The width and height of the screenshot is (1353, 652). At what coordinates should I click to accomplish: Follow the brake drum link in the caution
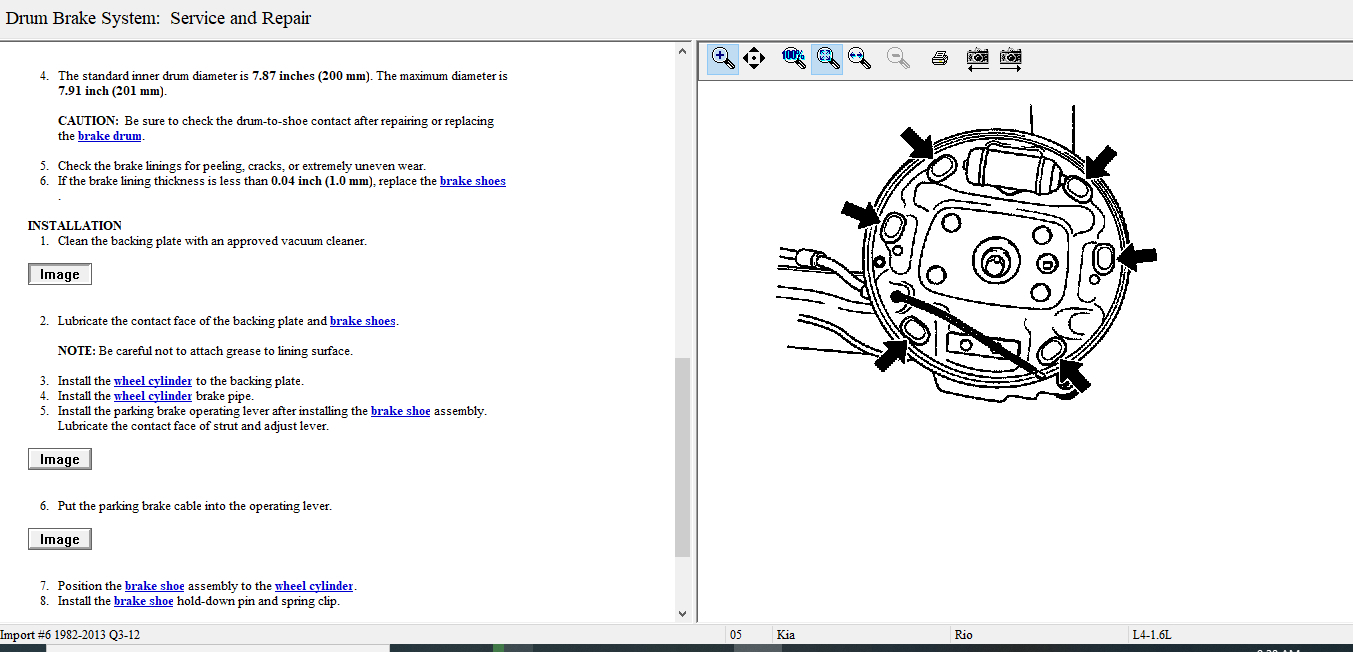click(x=110, y=136)
